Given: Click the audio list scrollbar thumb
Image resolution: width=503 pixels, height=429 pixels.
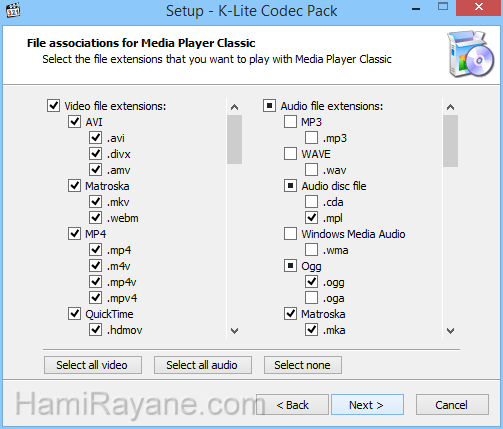Looking at the screenshot, I should coord(450,141).
